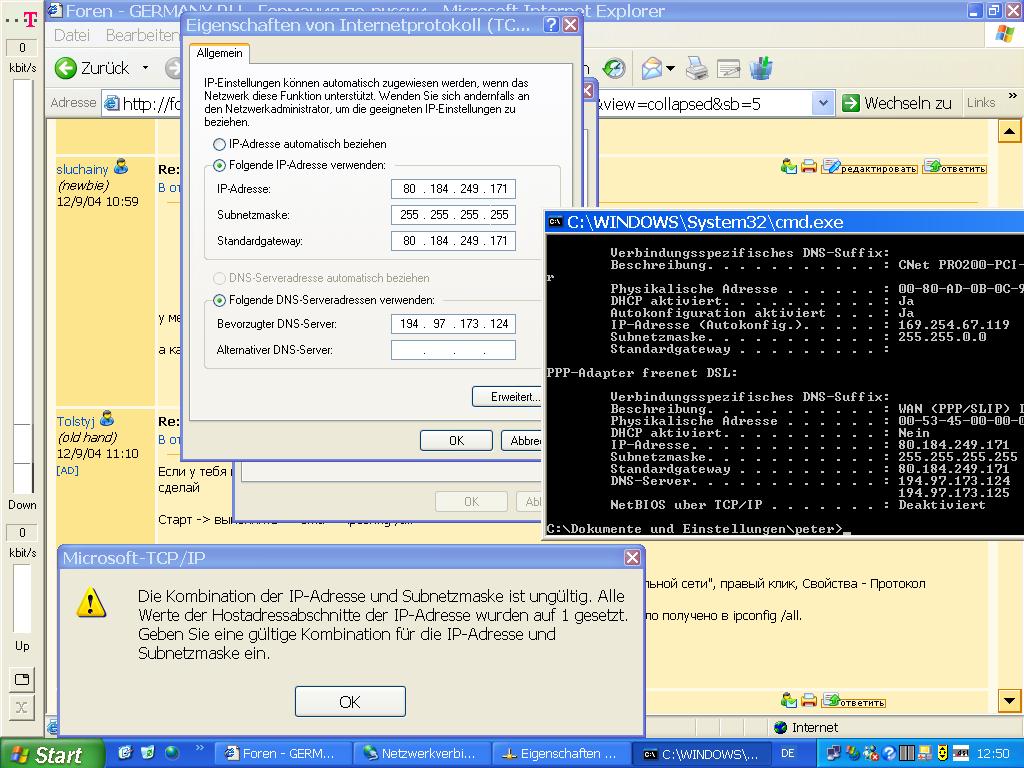This screenshot has width=1024, height=768.
Task: Click the Alternativer DNS-Server field
Action: tap(453, 350)
